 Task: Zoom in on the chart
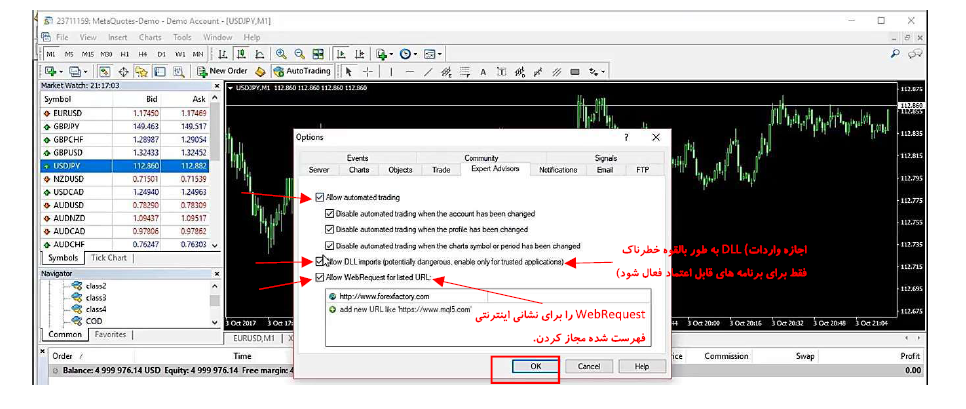281,54
